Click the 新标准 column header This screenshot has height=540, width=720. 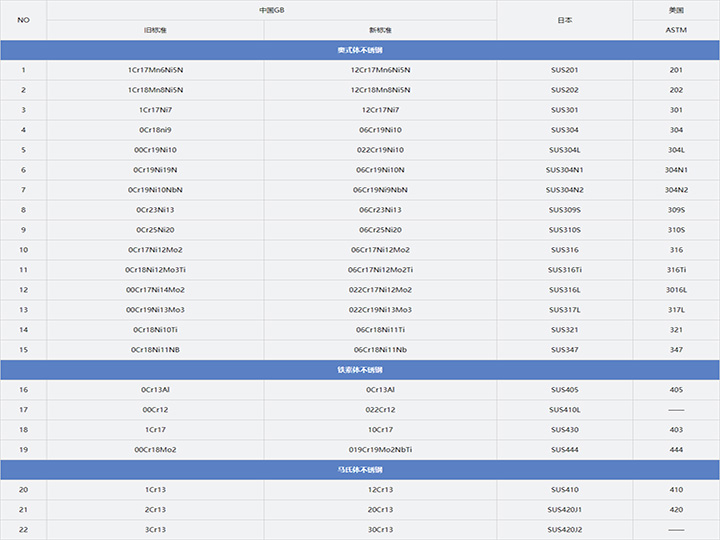click(380, 30)
